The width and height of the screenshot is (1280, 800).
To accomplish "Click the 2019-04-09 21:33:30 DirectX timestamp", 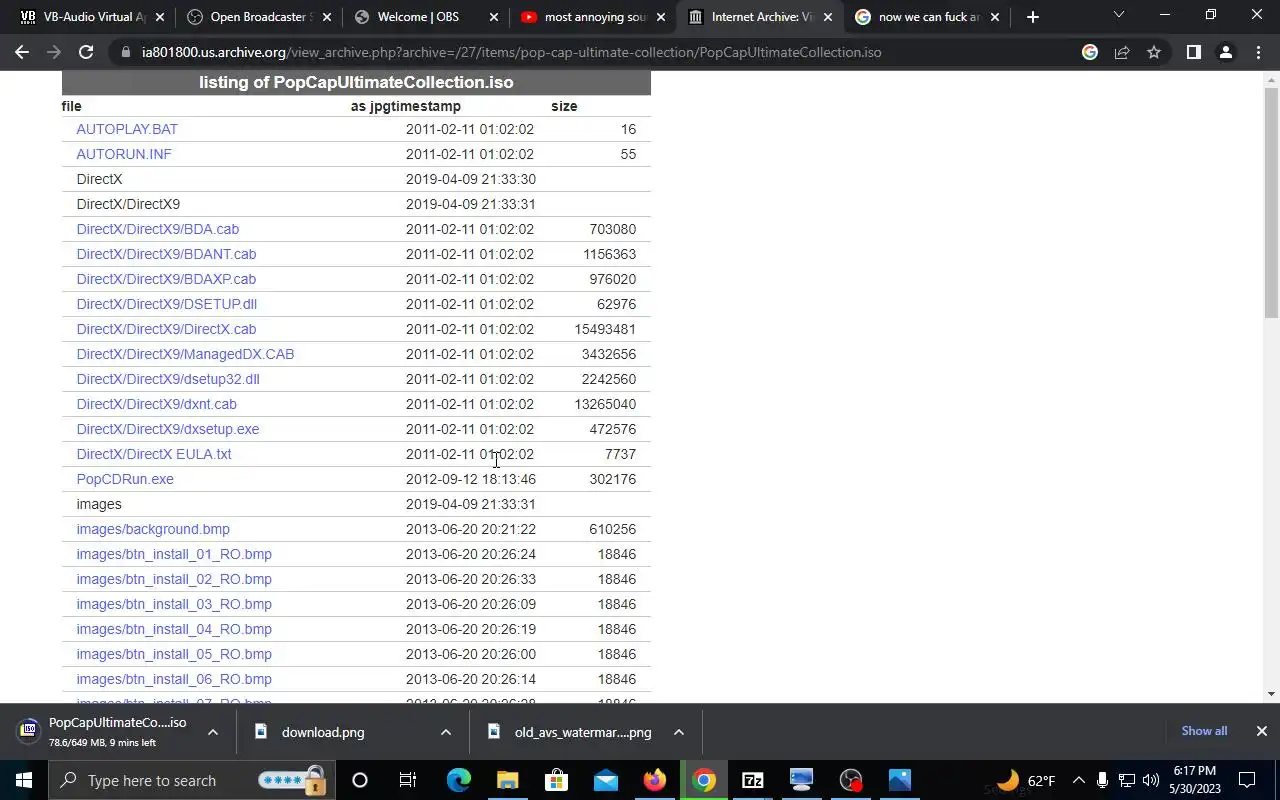I will 471,179.
